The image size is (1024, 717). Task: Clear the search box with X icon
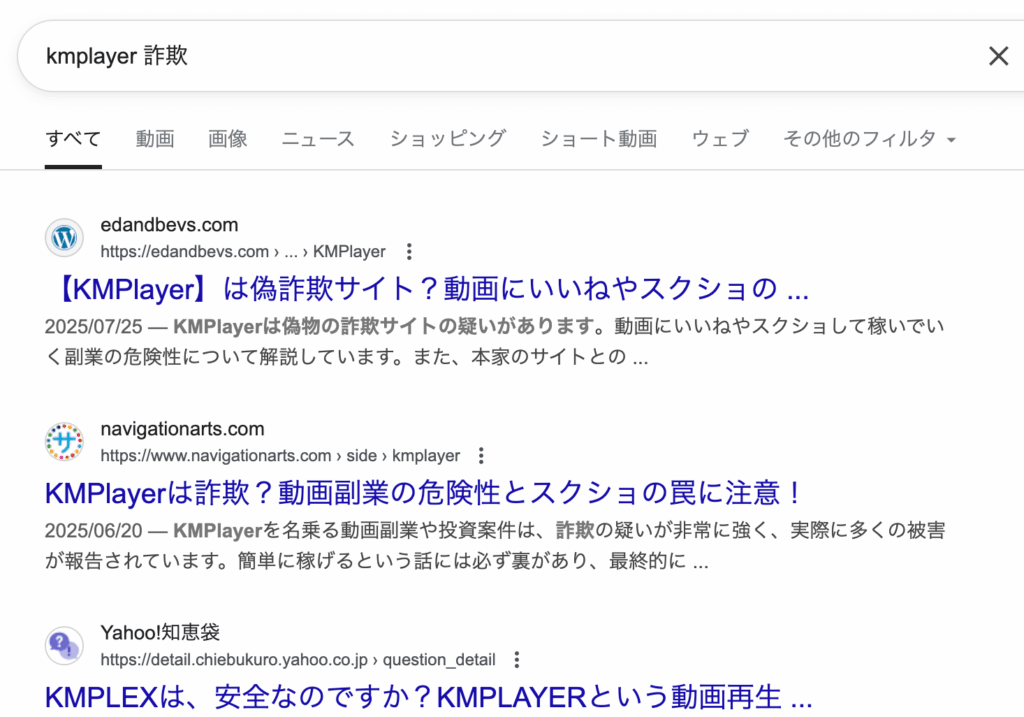pyautogui.click(x=999, y=56)
